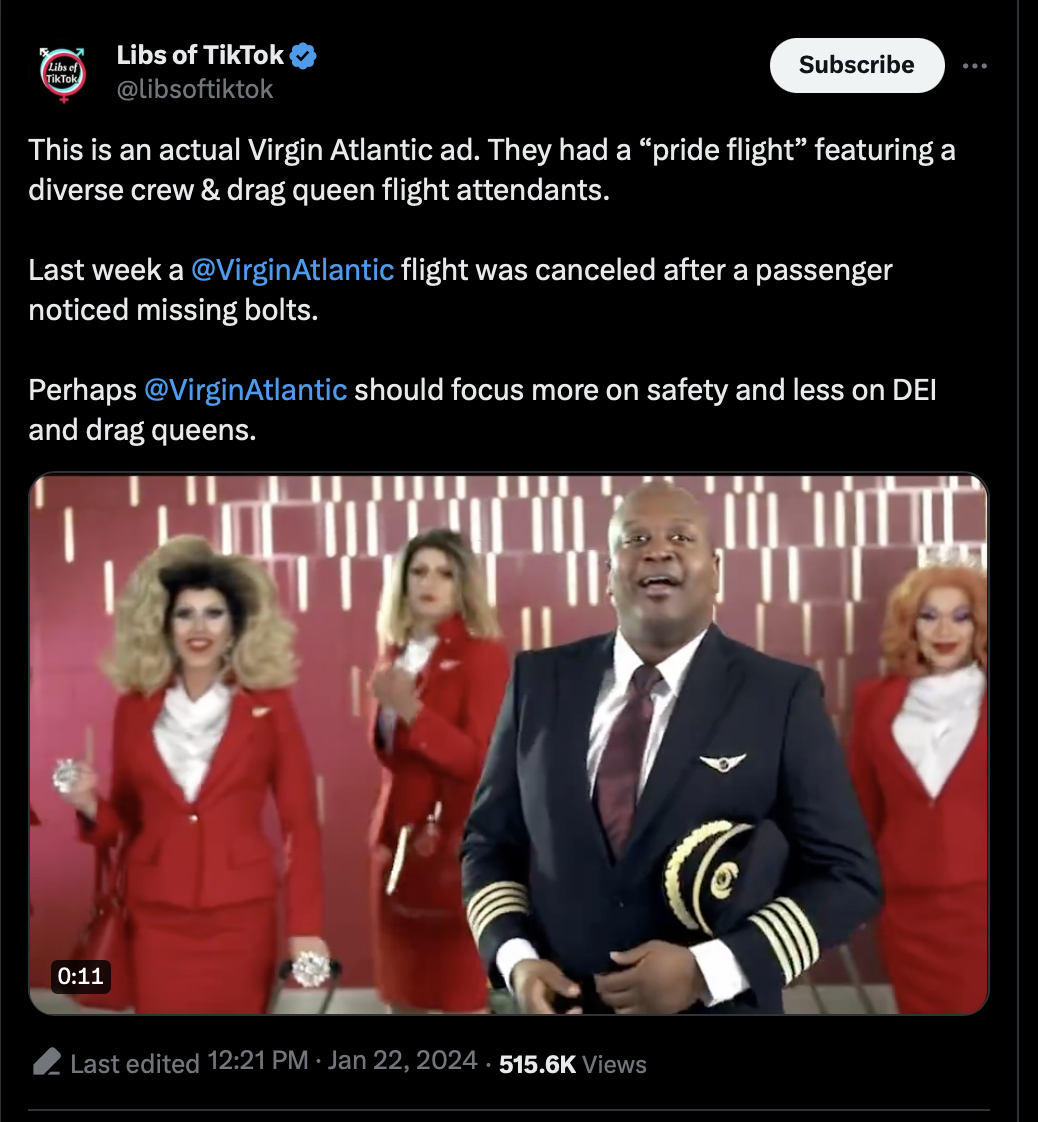
Task: Play the Virgin Atlantic ad video
Action: click(509, 744)
